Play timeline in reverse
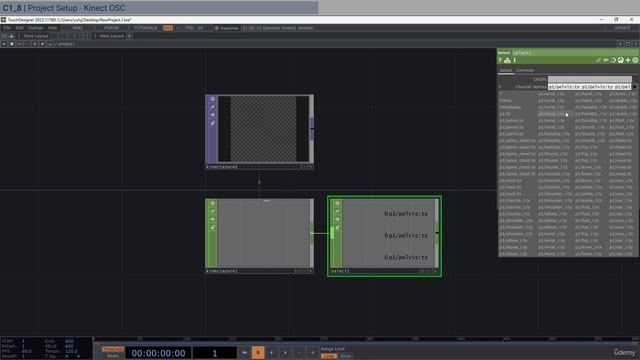The height and width of the screenshot is (360, 640). (x=271, y=353)
